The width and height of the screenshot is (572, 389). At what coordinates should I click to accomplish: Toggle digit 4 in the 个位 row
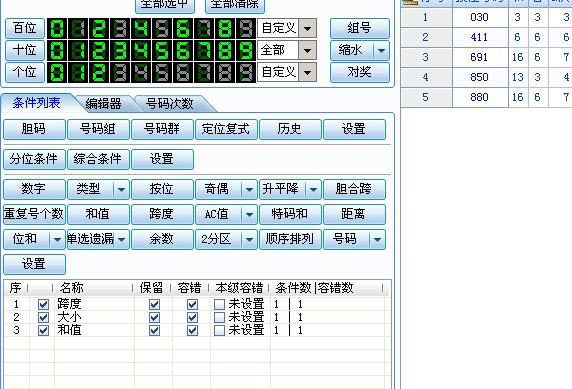[x=141, y=72]
